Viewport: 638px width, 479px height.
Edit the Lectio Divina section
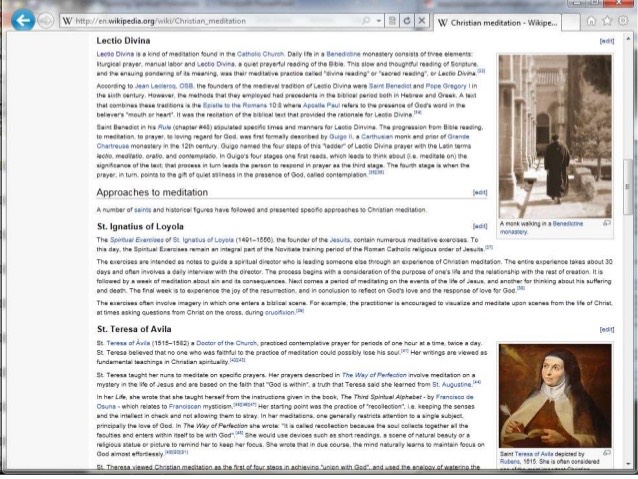tap(607, 41)
